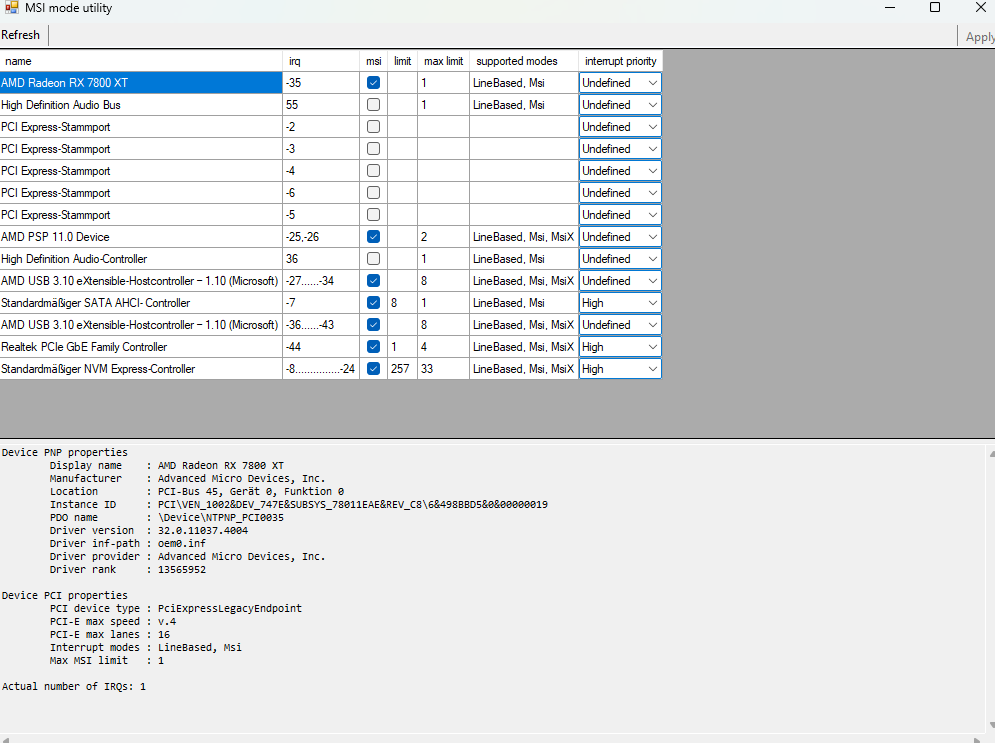This screenshot has height=743, width=995.
Task: Uncheck MSI for Realtek PCIe GbE Family Controller
Action: (x=373, y=346)
